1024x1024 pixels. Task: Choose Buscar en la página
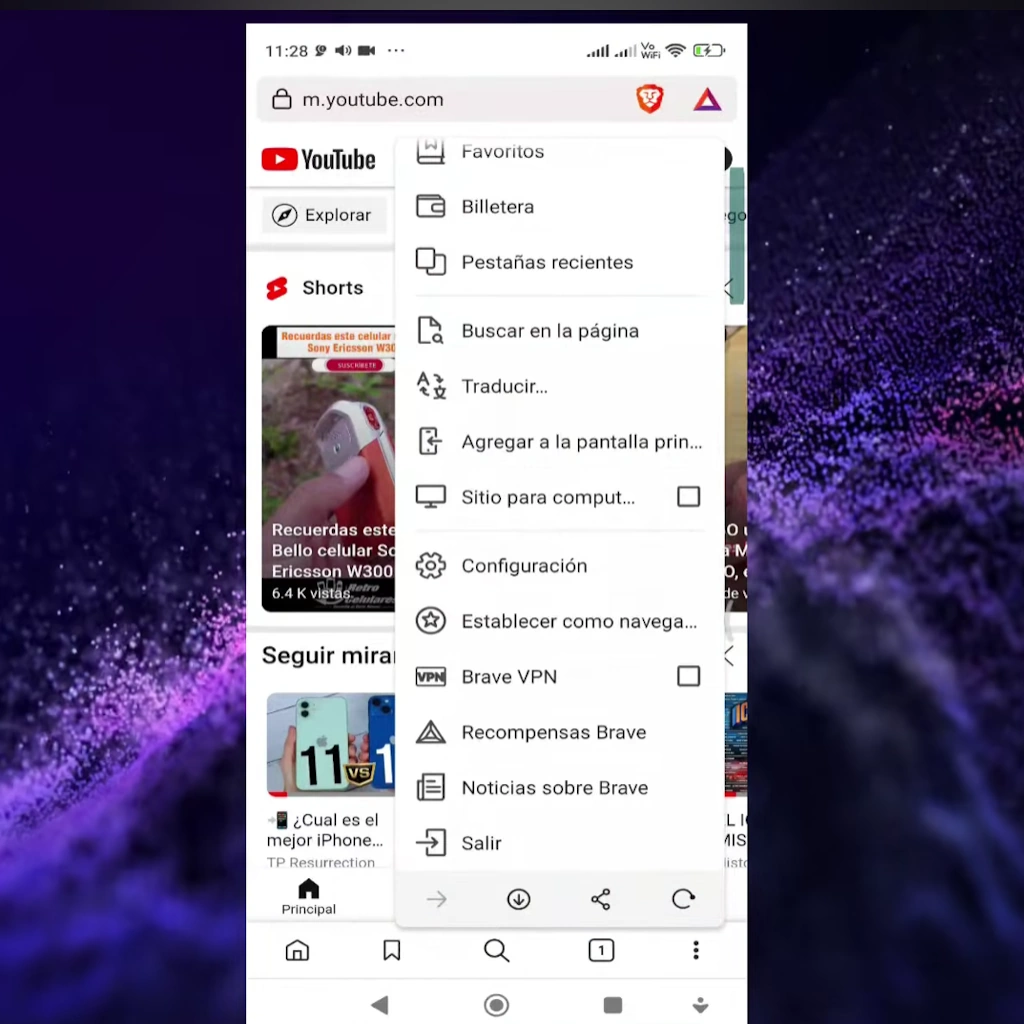point(560,330)
